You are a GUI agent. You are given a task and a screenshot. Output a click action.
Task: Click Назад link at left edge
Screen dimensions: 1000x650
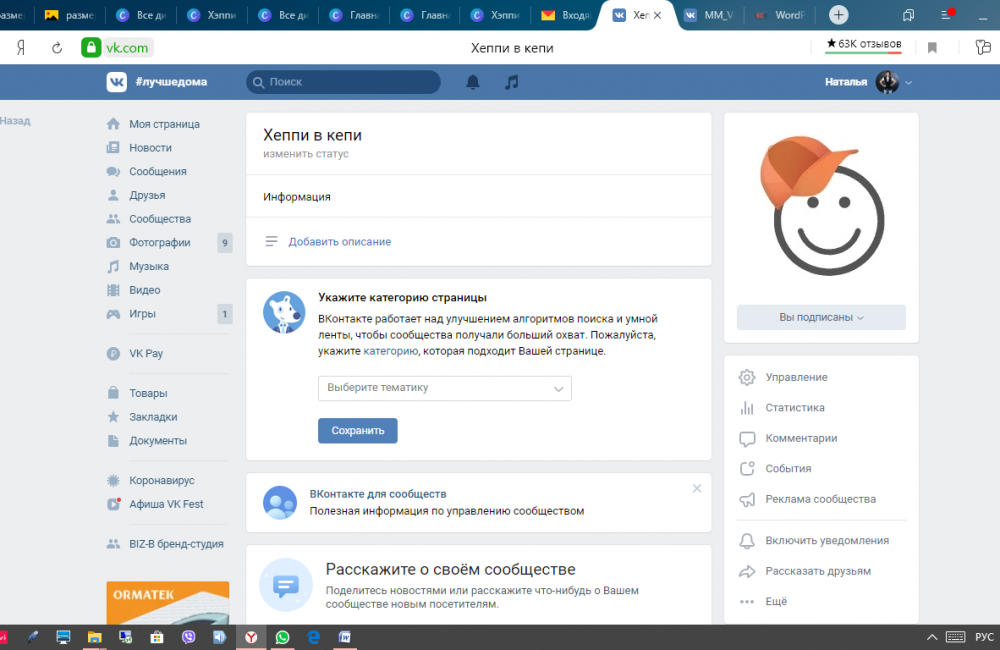(x=15, y=121)
